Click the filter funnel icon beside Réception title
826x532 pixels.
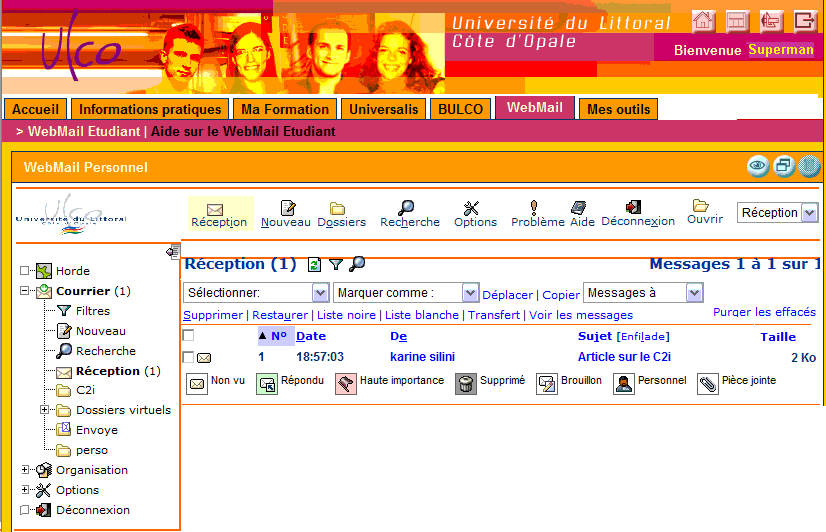coord(336,264)
